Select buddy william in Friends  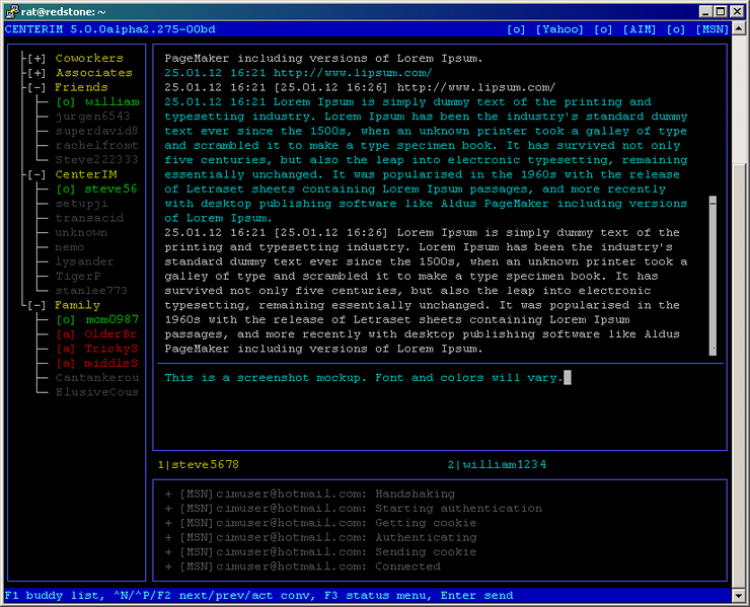[98, 102]
